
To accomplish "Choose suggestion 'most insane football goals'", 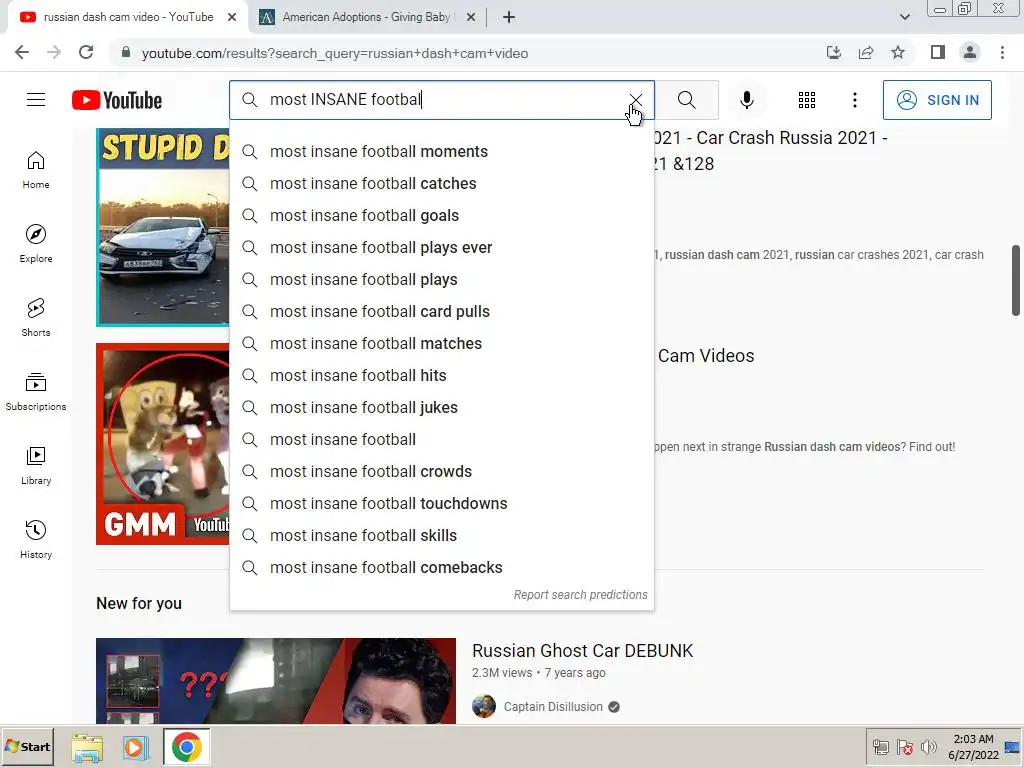I will pos(441,216).
